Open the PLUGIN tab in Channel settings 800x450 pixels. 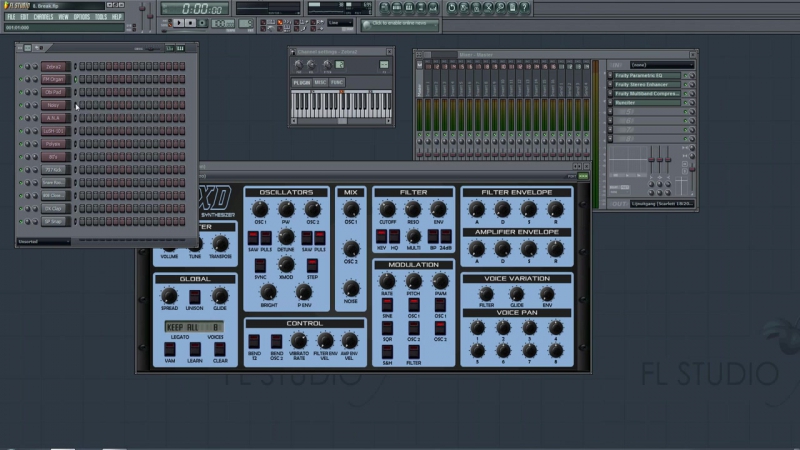[x=302, y=82]
